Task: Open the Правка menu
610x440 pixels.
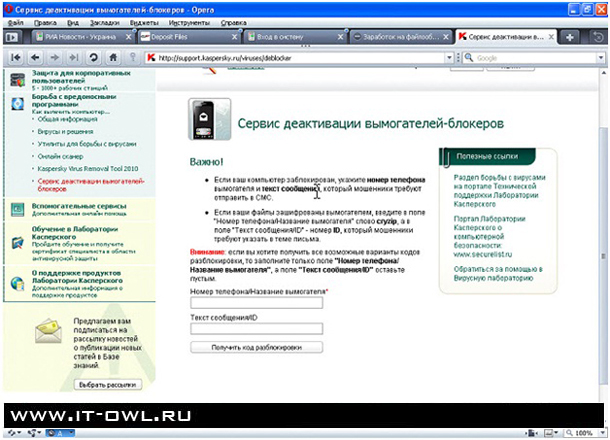Action: [45, 23]
